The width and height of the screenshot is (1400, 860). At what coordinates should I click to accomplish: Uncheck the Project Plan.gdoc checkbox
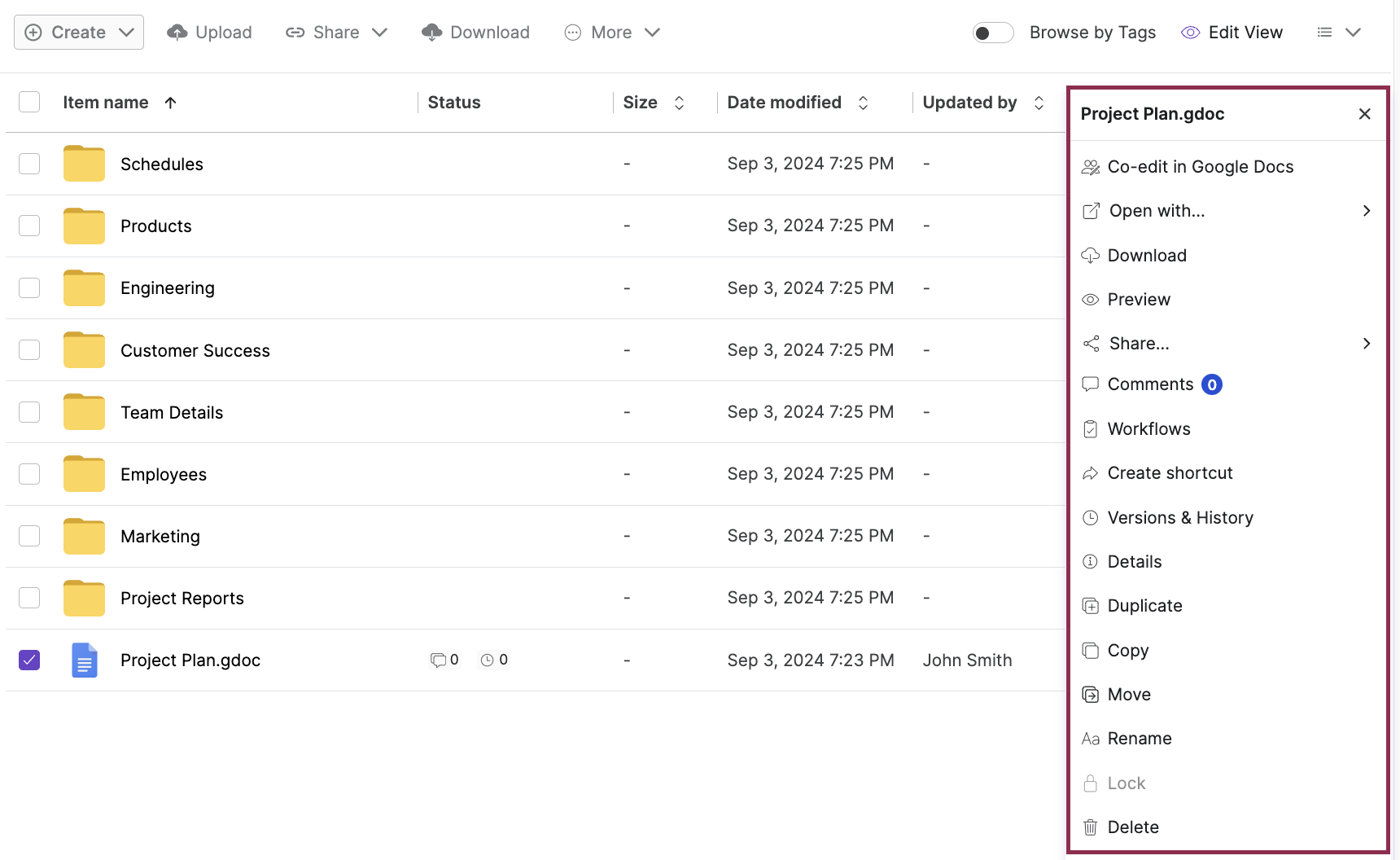29,660
